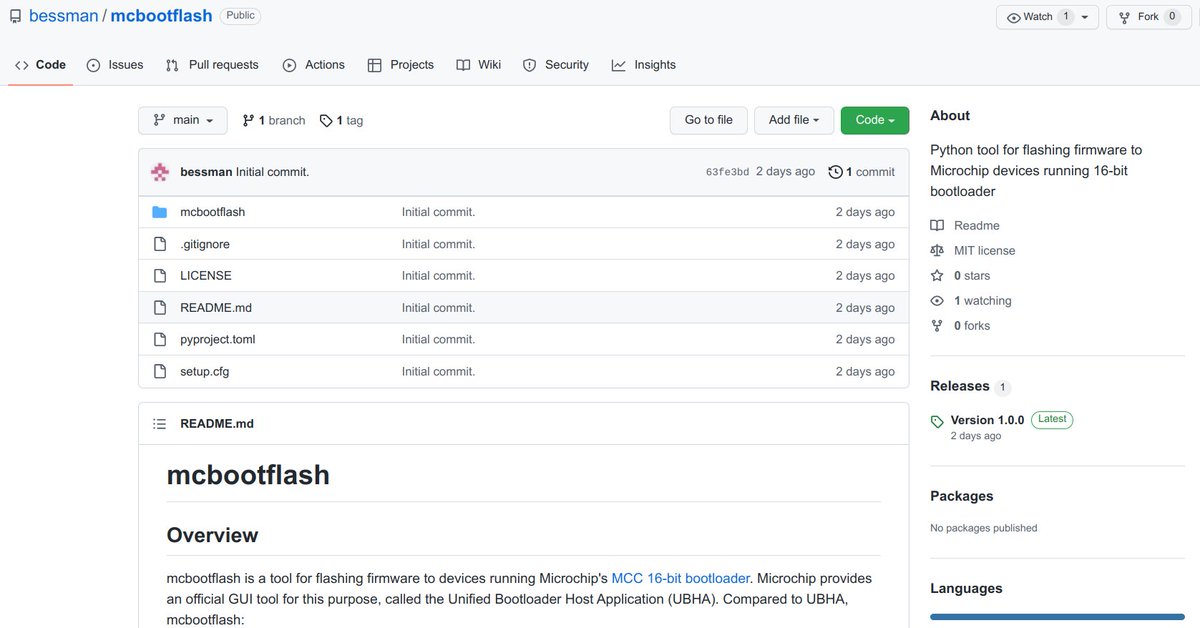Select the Code tab
The width and height of the screenshot is (1200, 628).
pos(40,65)
